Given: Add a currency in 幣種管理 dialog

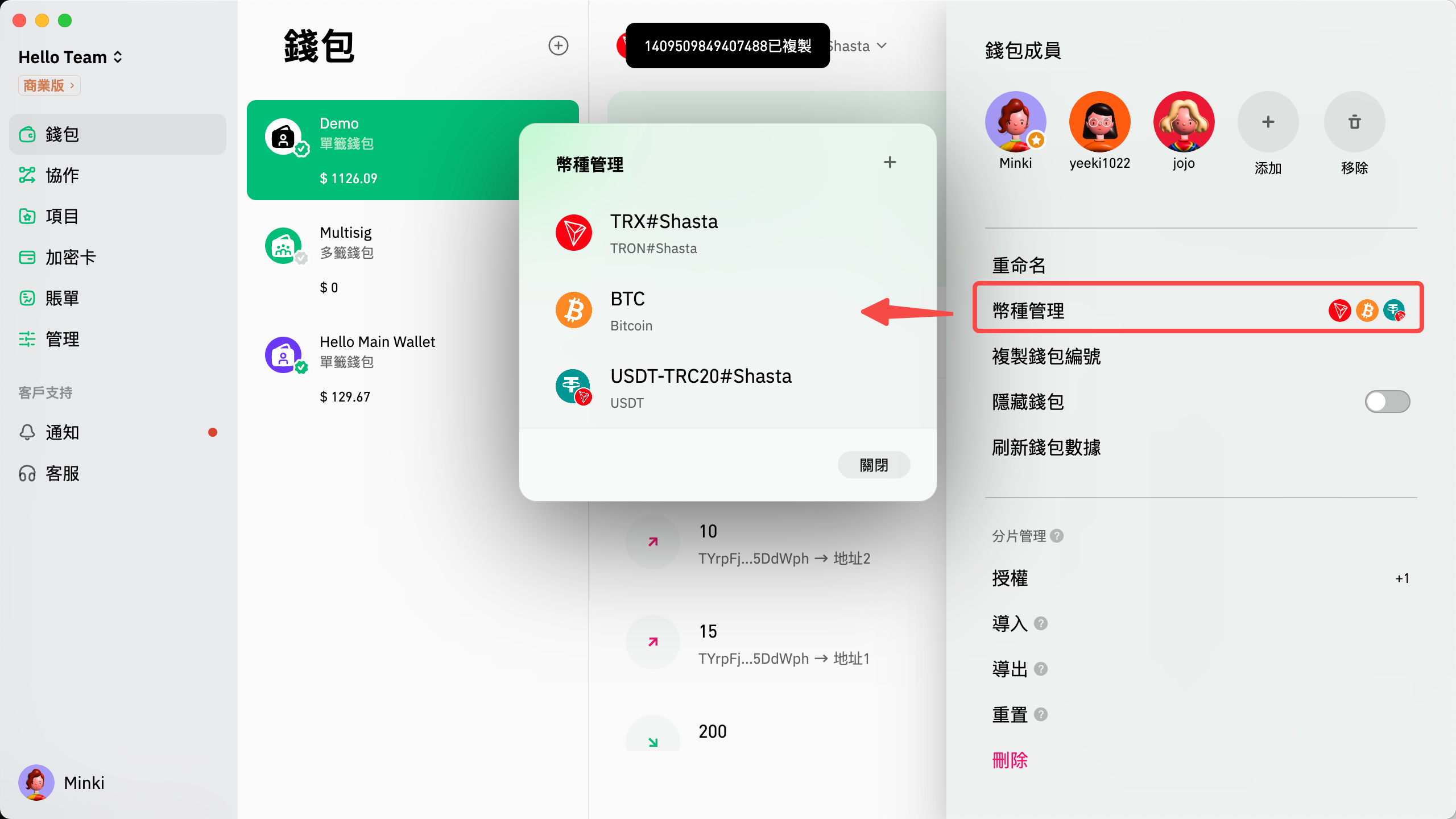Looking at the screenshot, I should 890,163.
